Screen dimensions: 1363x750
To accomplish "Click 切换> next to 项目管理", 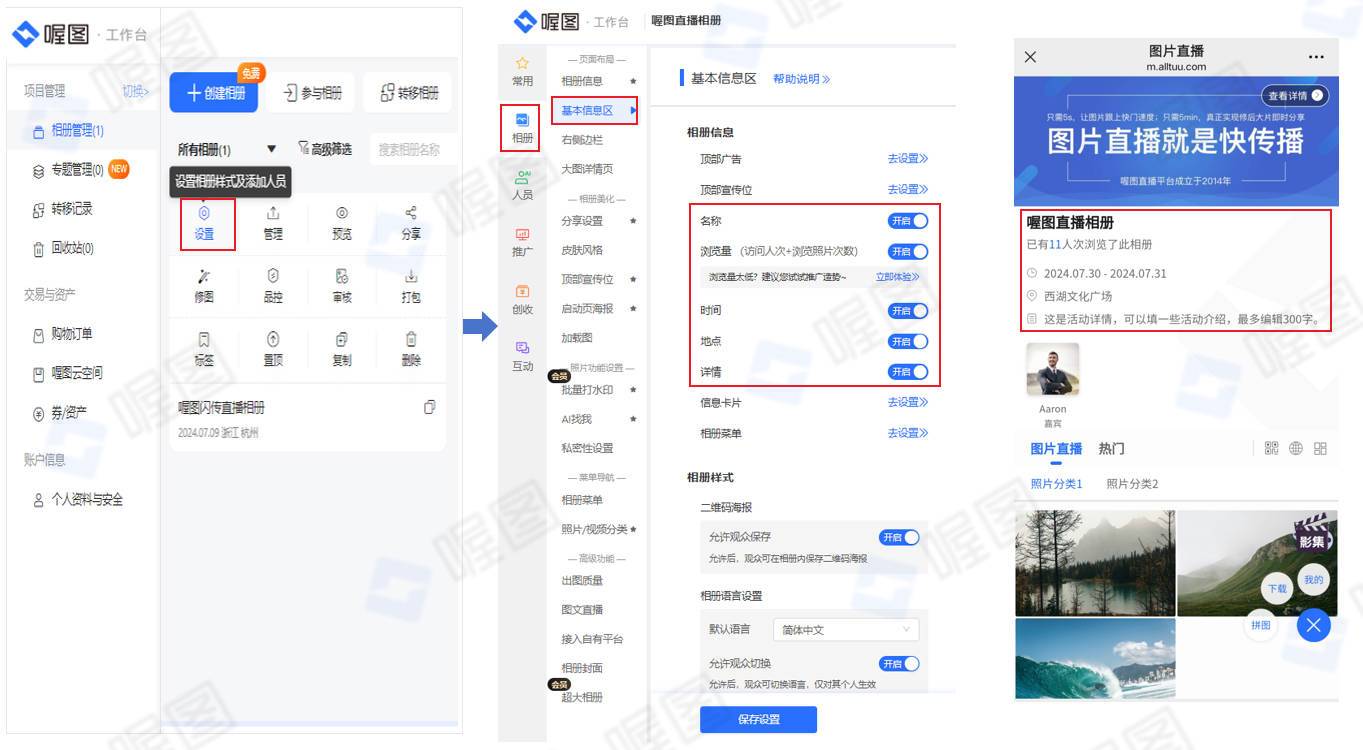I will point(135,91).
